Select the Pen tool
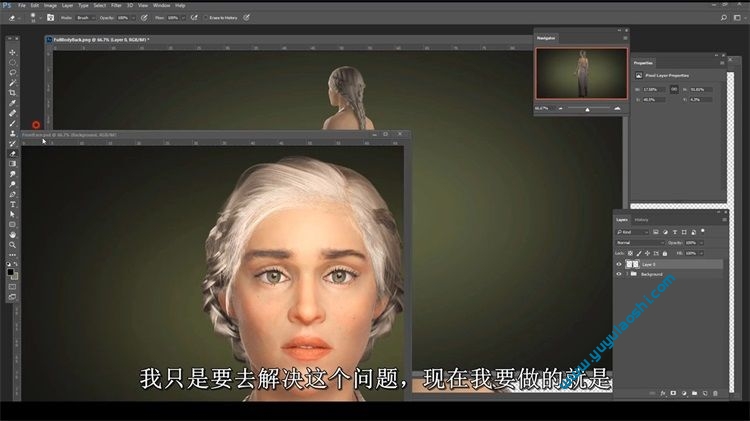This screenshot has height=421, width=750. tap(12, 194)
